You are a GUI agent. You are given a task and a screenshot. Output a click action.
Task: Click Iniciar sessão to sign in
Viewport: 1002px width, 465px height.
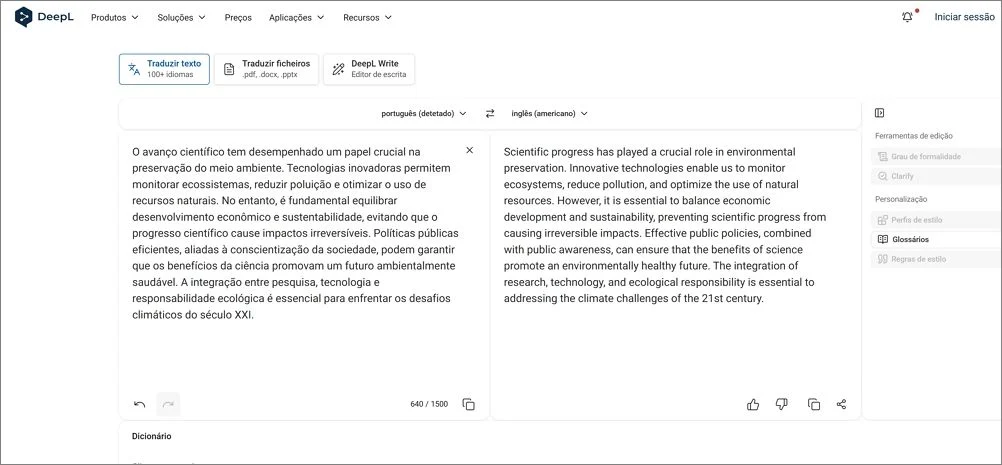pyautogui.click(x=964, y=17)
